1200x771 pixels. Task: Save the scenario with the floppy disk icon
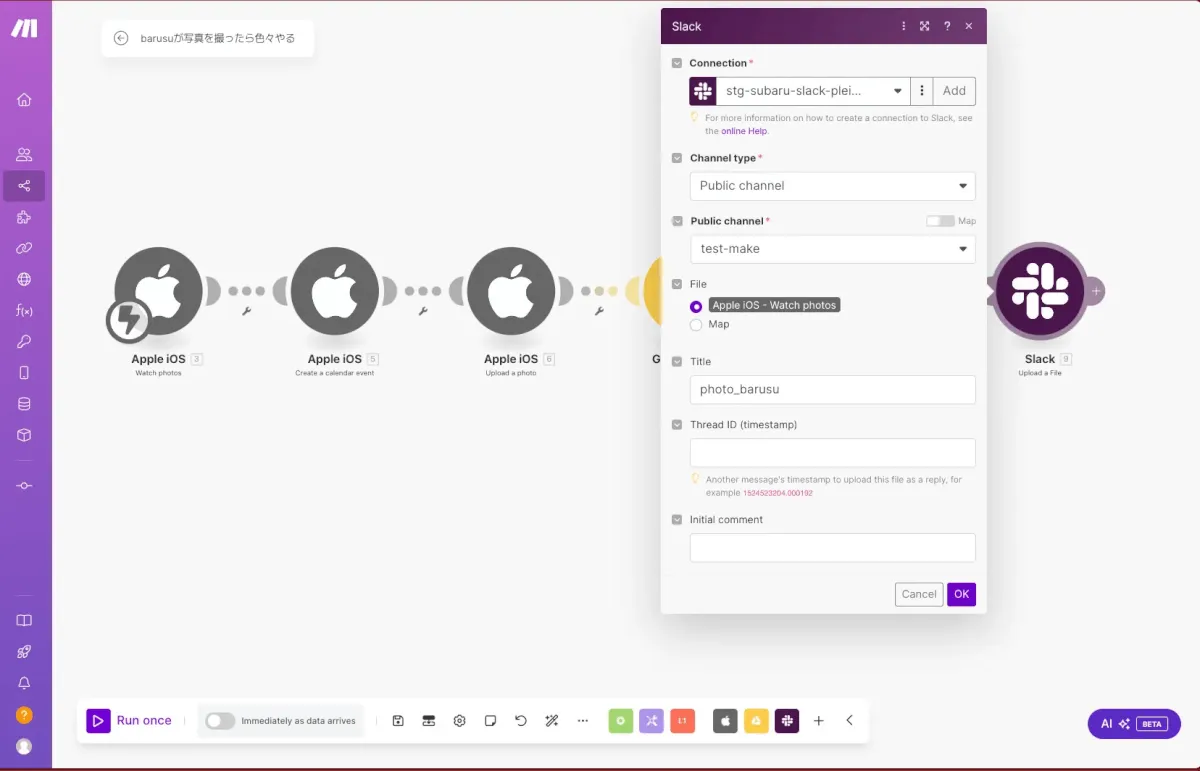398,721
